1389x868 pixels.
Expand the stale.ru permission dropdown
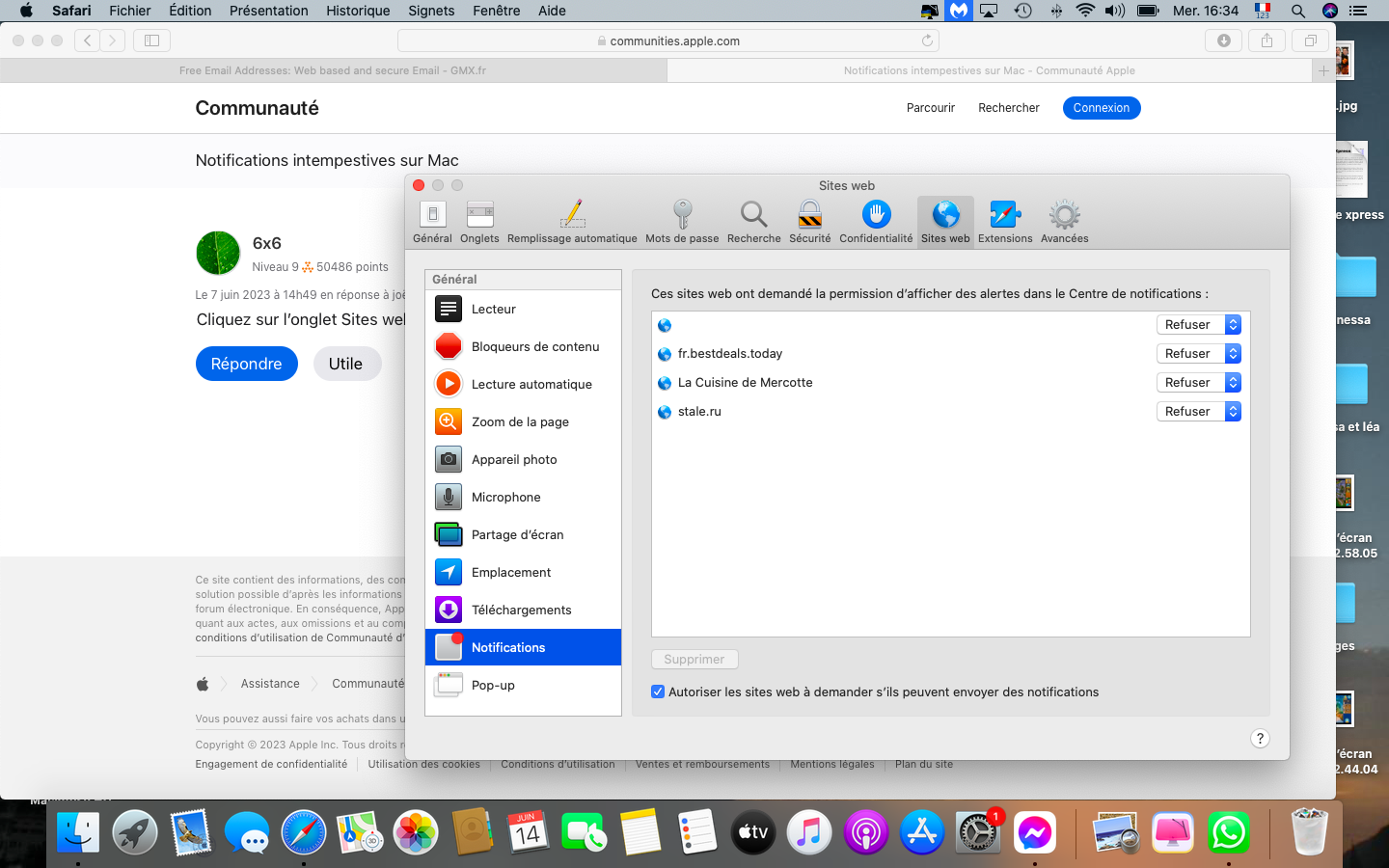[1198, 412]
